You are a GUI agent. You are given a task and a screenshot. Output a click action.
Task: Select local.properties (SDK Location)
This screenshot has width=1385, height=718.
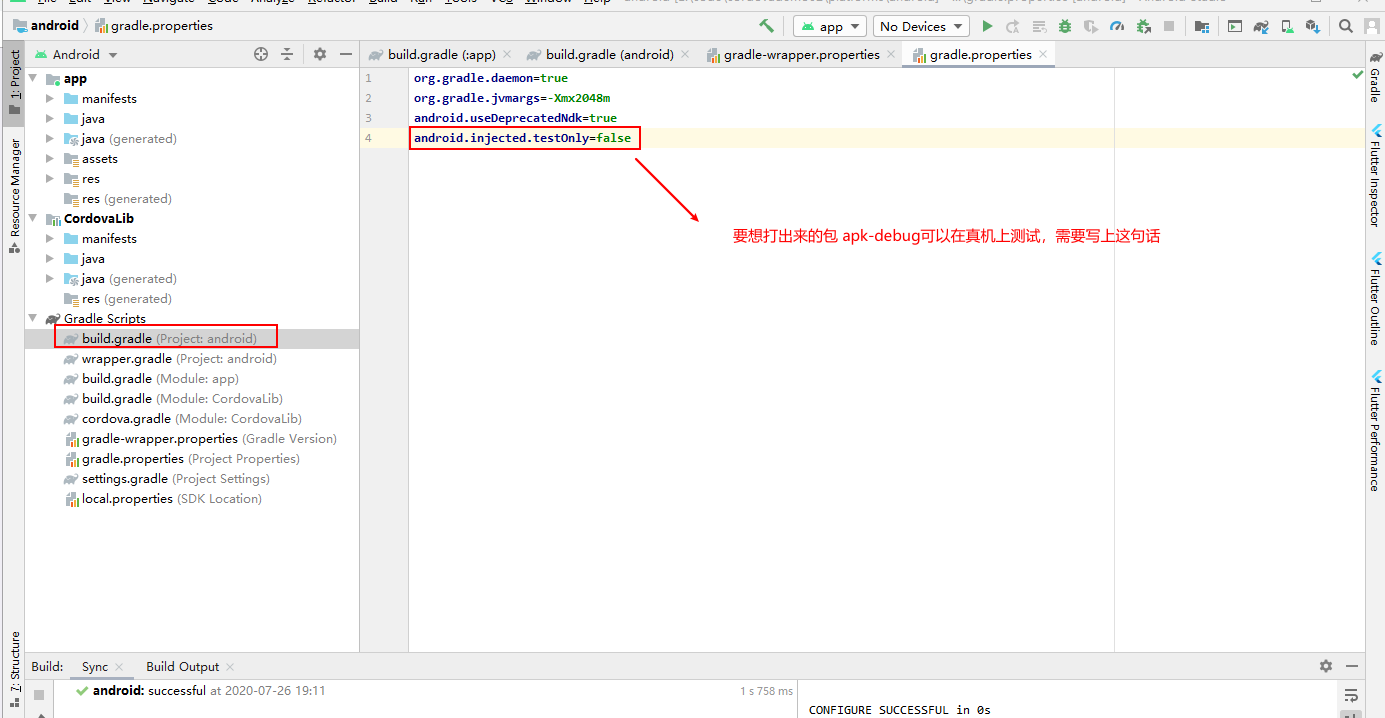(192, 498)
